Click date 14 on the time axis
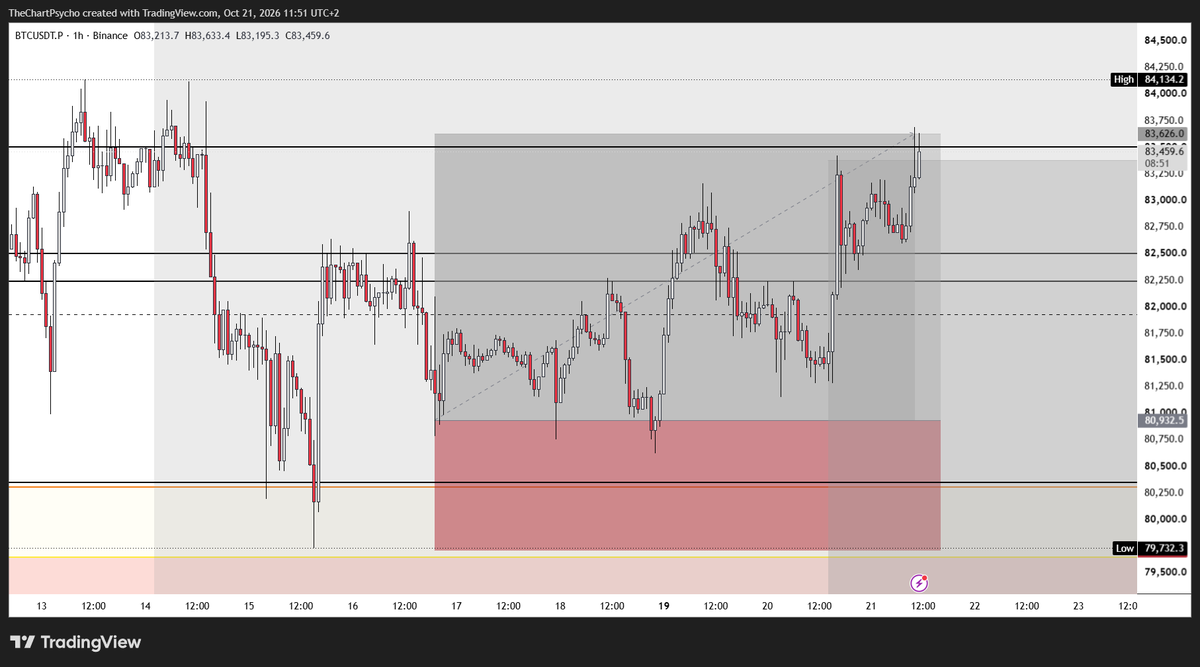The height and width of the screenshot is (667, 1200). (x=146, y=606)
